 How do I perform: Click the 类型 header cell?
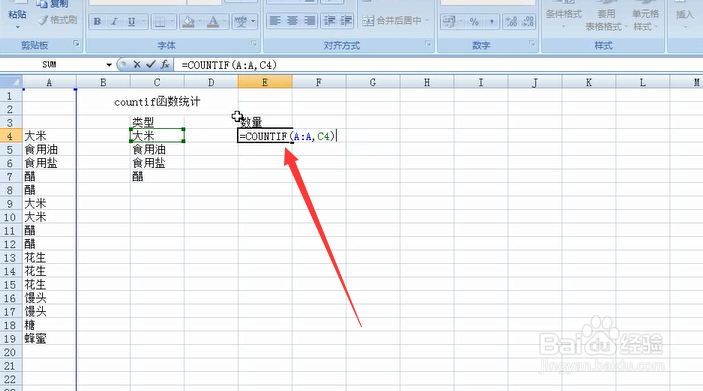(157, 122)
